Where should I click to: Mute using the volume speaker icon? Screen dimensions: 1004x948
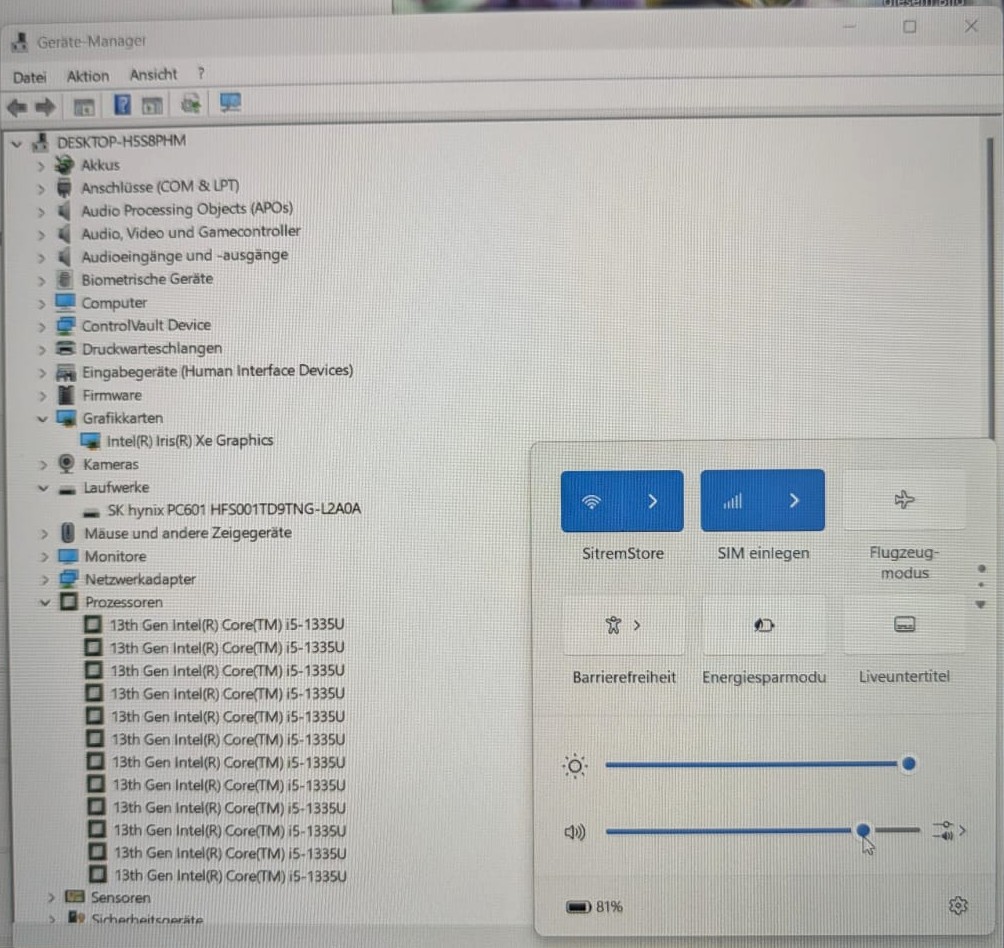(x=574, y=832)
